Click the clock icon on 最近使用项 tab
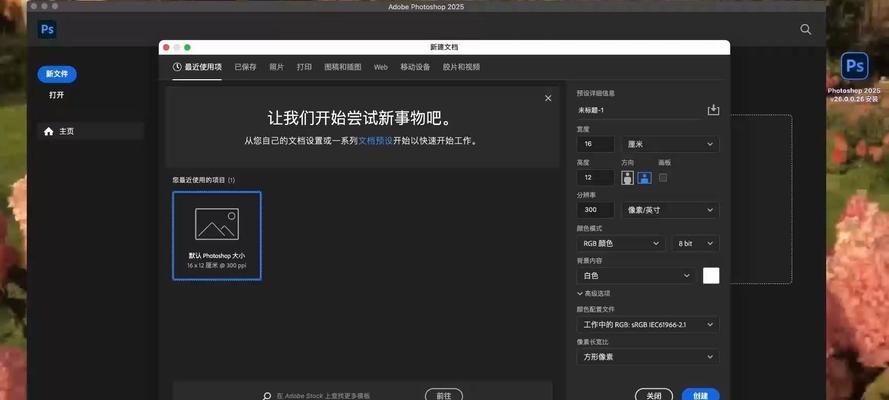Viewport: 889px width, 400px height. pos(177,67)
